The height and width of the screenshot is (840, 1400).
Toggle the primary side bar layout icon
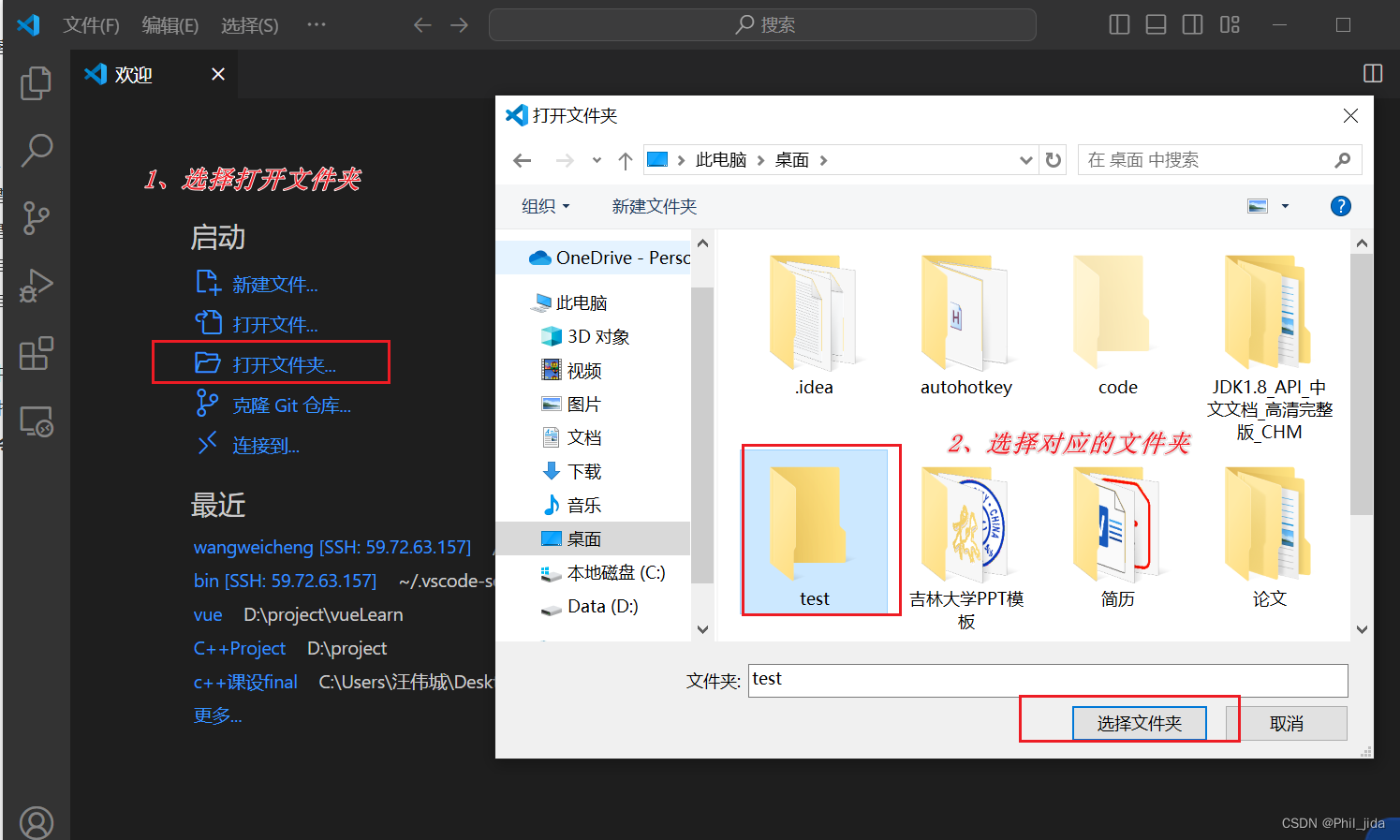[x=1118, y=24]
